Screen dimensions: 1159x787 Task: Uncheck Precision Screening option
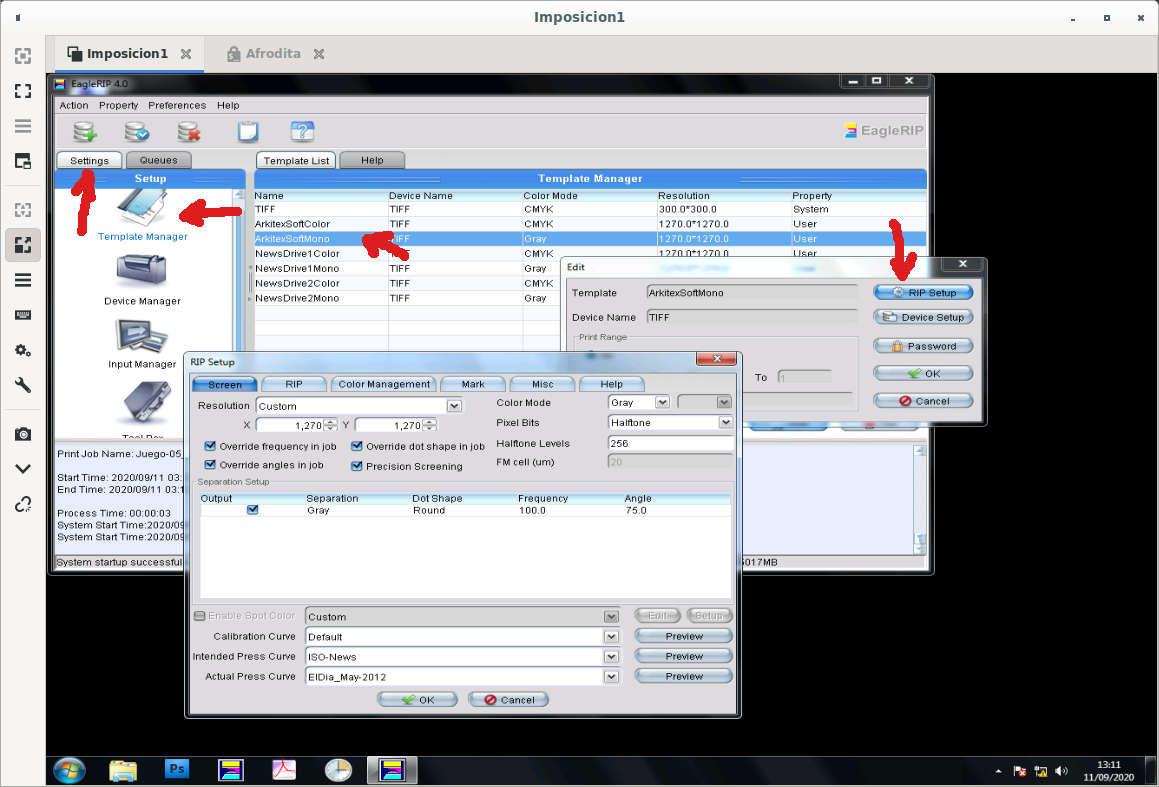click(357, 466)
